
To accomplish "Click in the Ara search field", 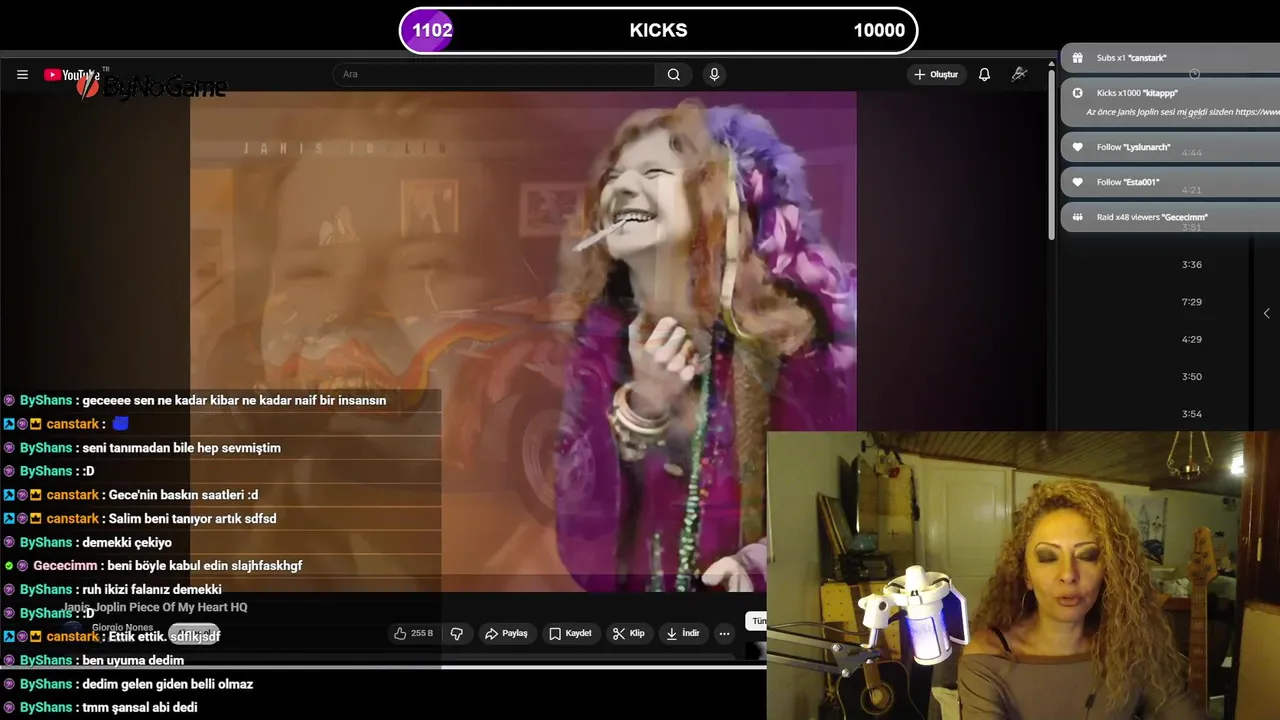I will coord(495,74).
